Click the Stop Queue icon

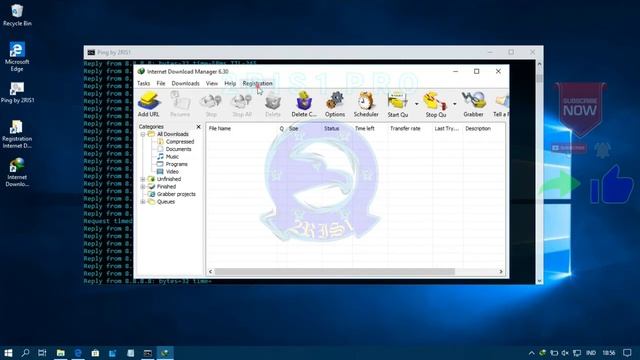coord(436,104)
